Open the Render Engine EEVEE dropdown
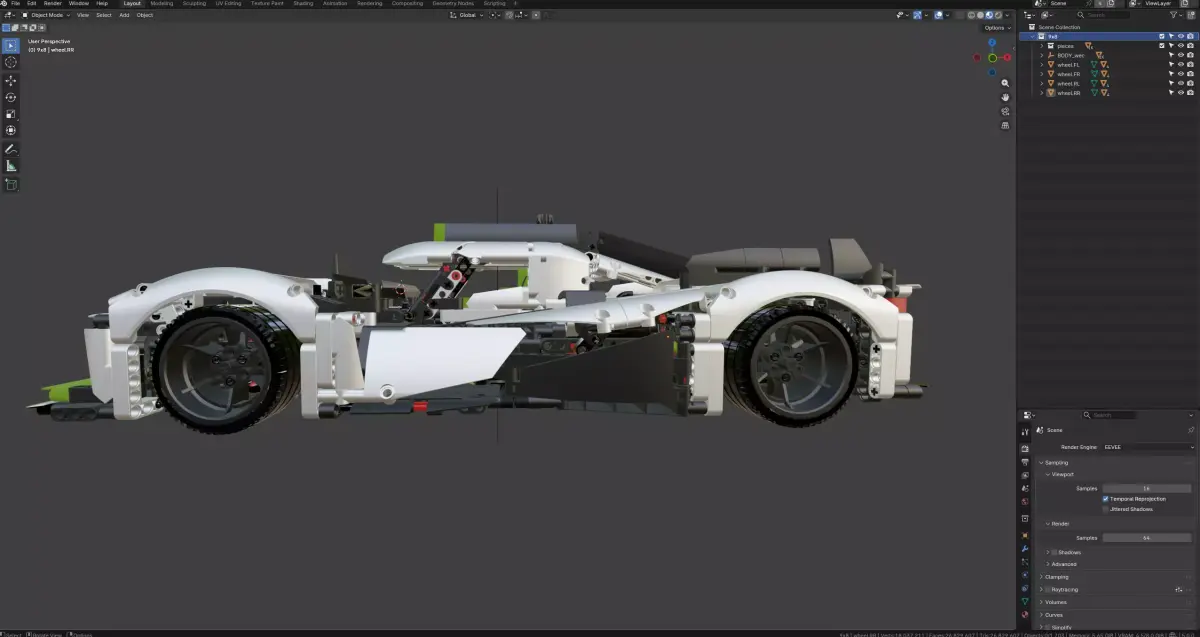Image resolution: width=1200 pixels, height=637 pixels. pos(1147,447)
